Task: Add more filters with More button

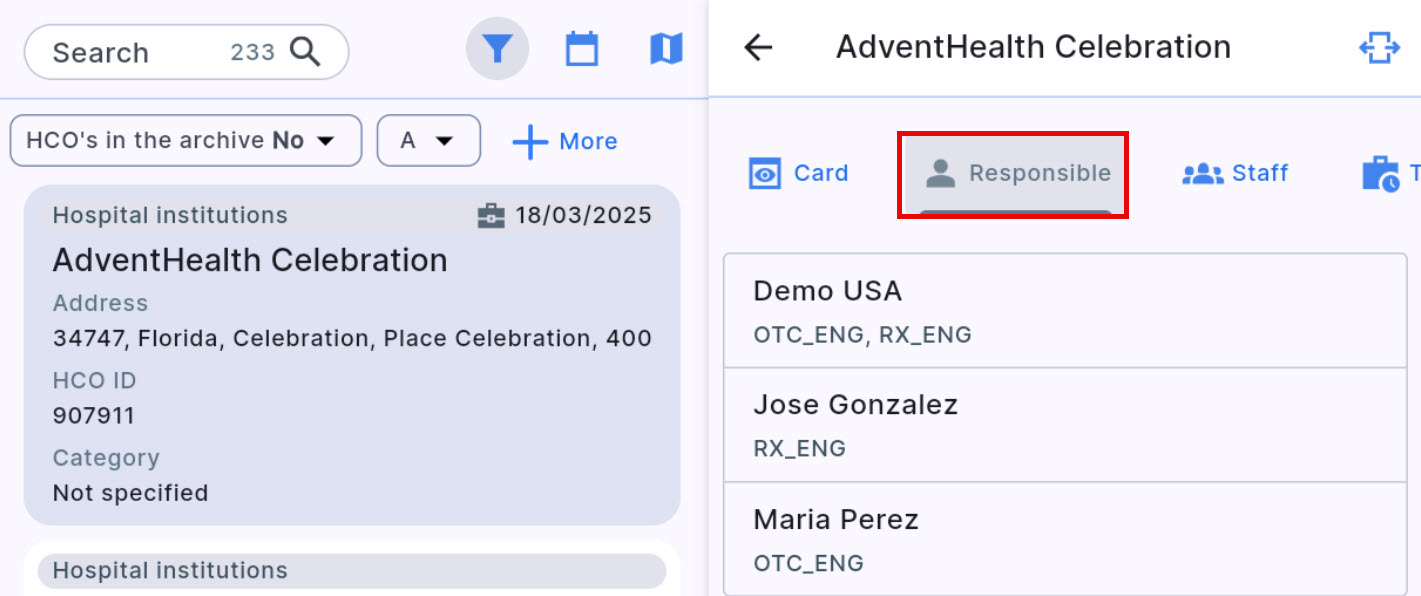Action: (x=565, y=142)
